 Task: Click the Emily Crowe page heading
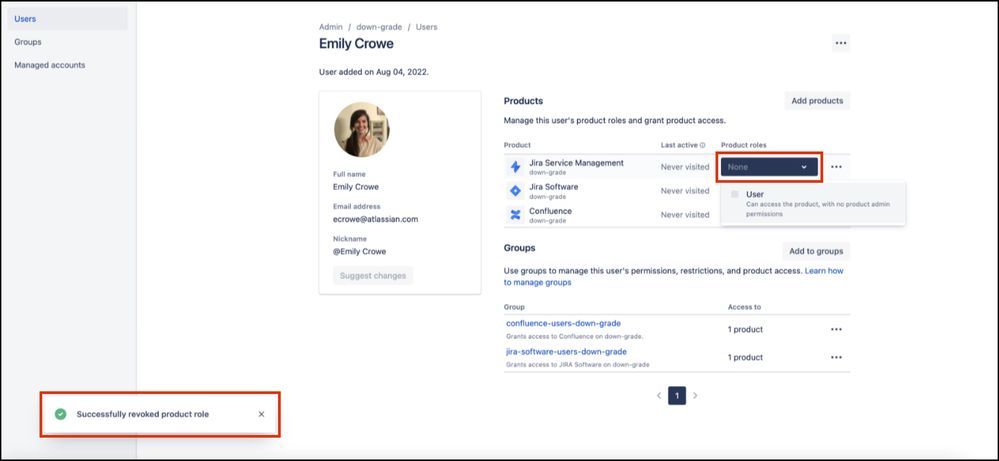356,44
